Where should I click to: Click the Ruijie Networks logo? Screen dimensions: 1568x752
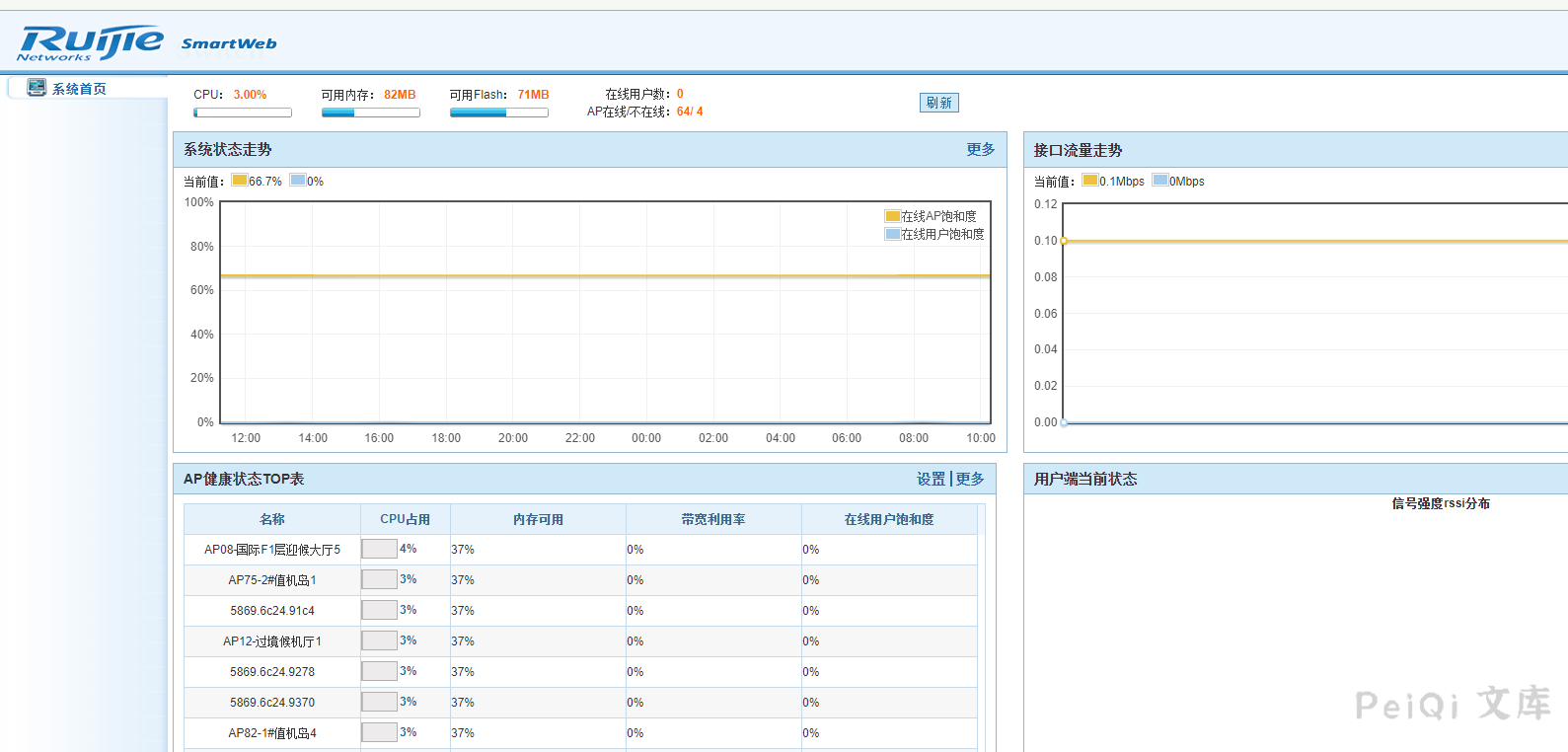pos(90,42)
